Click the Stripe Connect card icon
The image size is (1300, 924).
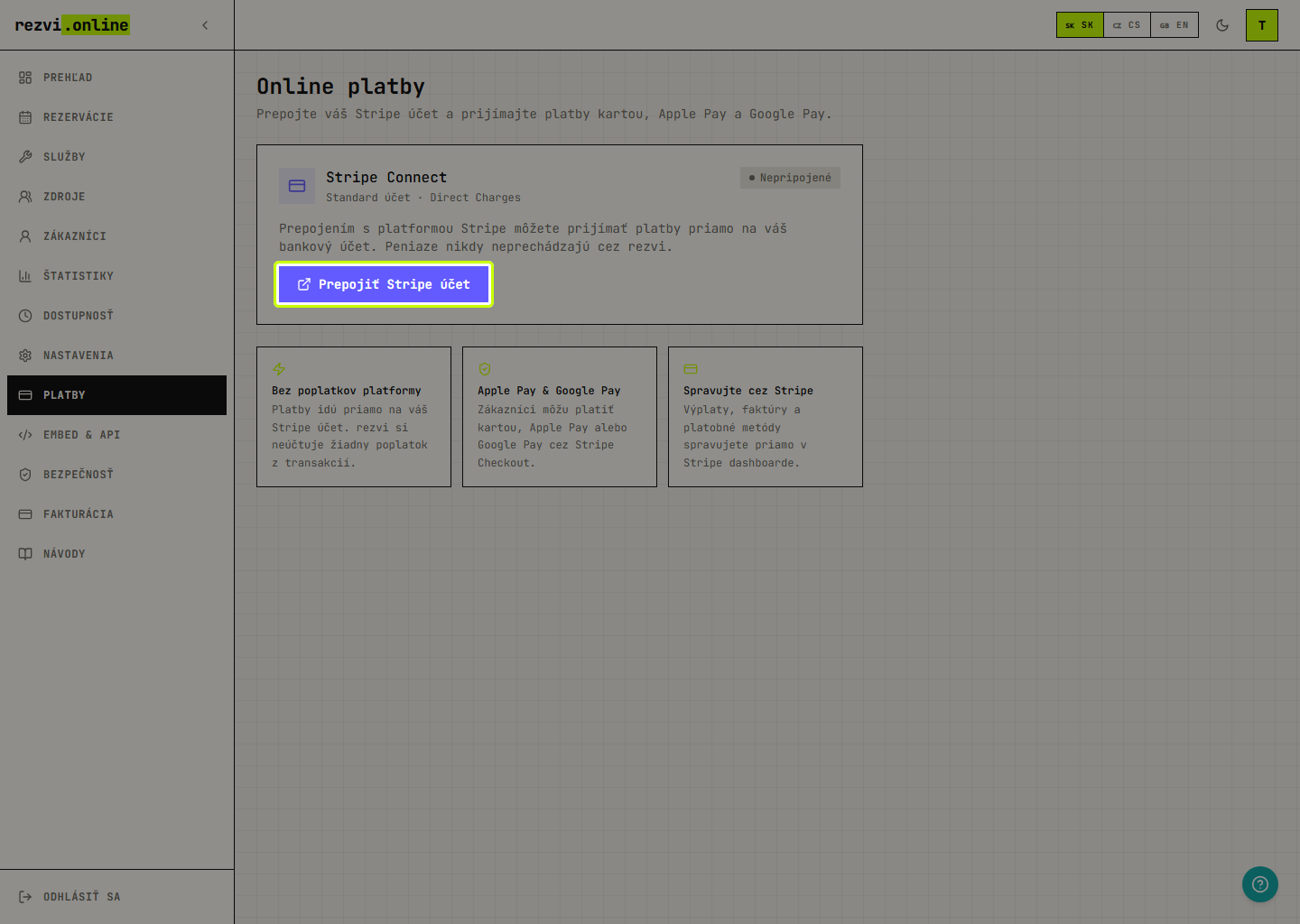(x=297, y=186)
